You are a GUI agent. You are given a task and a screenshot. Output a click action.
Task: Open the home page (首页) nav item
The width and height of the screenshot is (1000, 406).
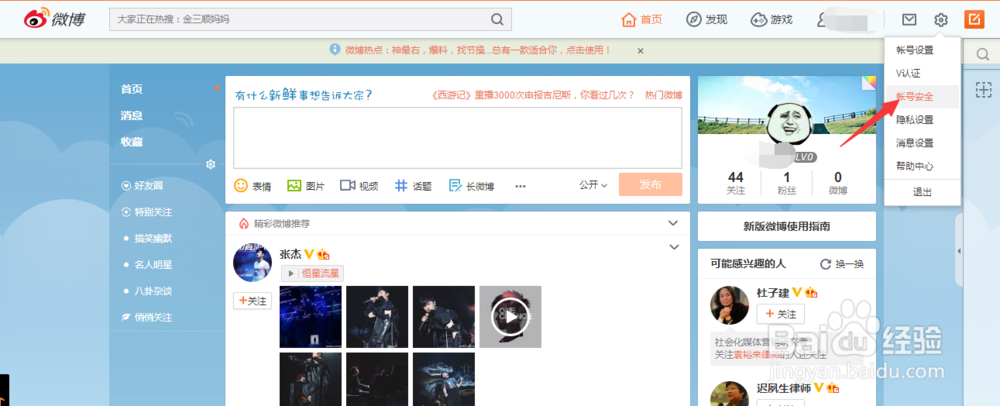(x=642, y=19)
